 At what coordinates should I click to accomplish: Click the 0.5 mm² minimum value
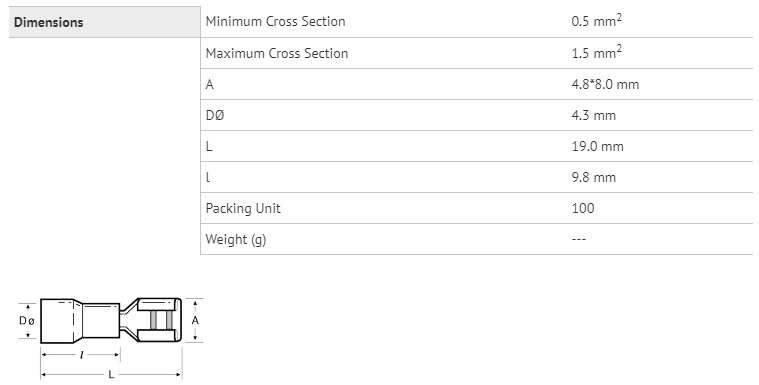tap(596, 21)
